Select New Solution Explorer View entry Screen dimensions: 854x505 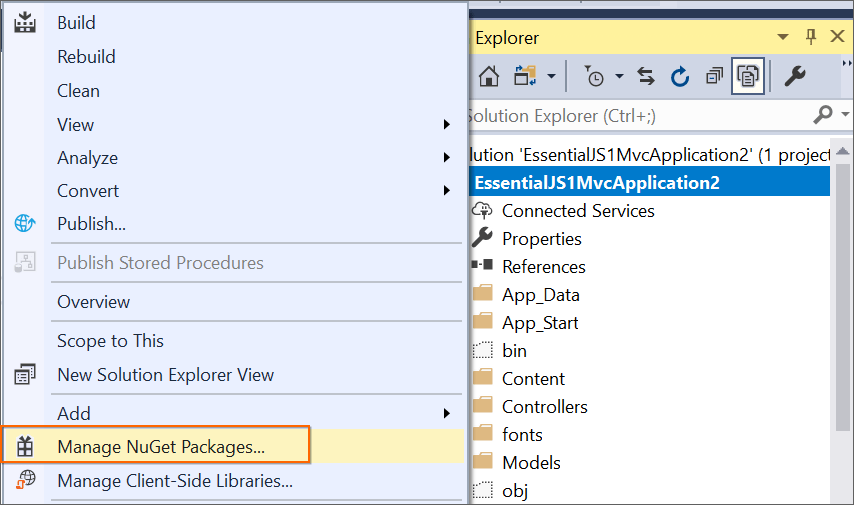234,375
